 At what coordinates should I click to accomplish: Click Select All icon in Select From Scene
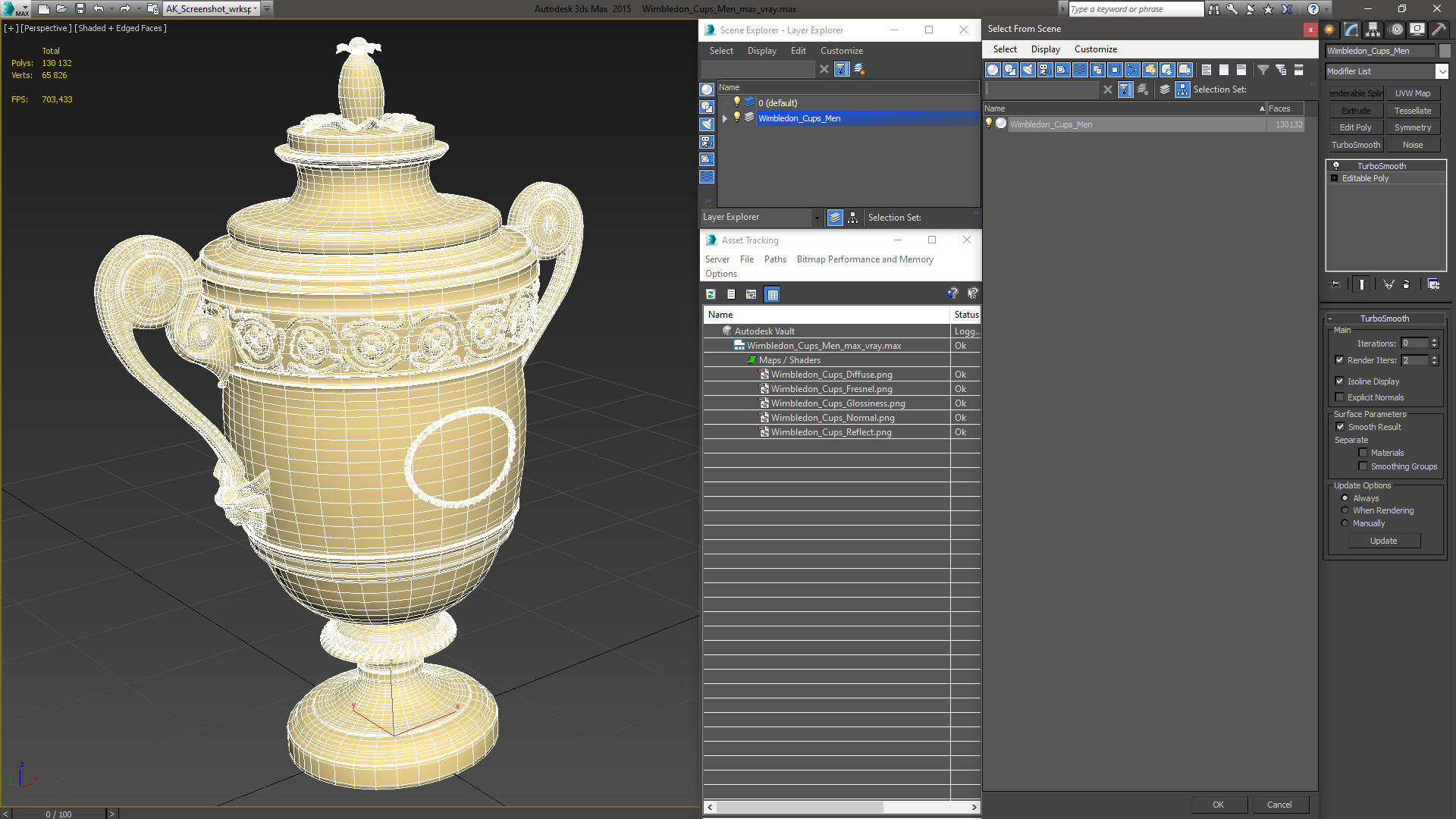pyautogui.click(x=1207, y=70)
